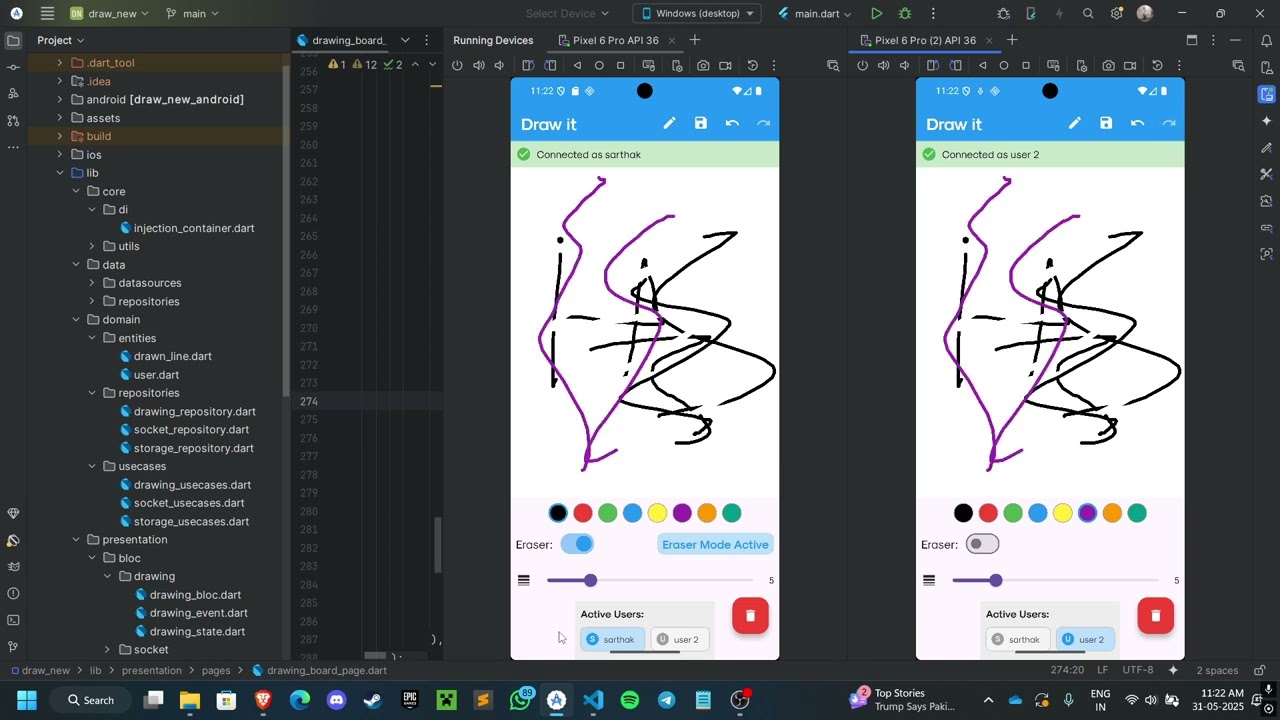
Task: Toggle the power button of the first emulator
Action: 457,66
